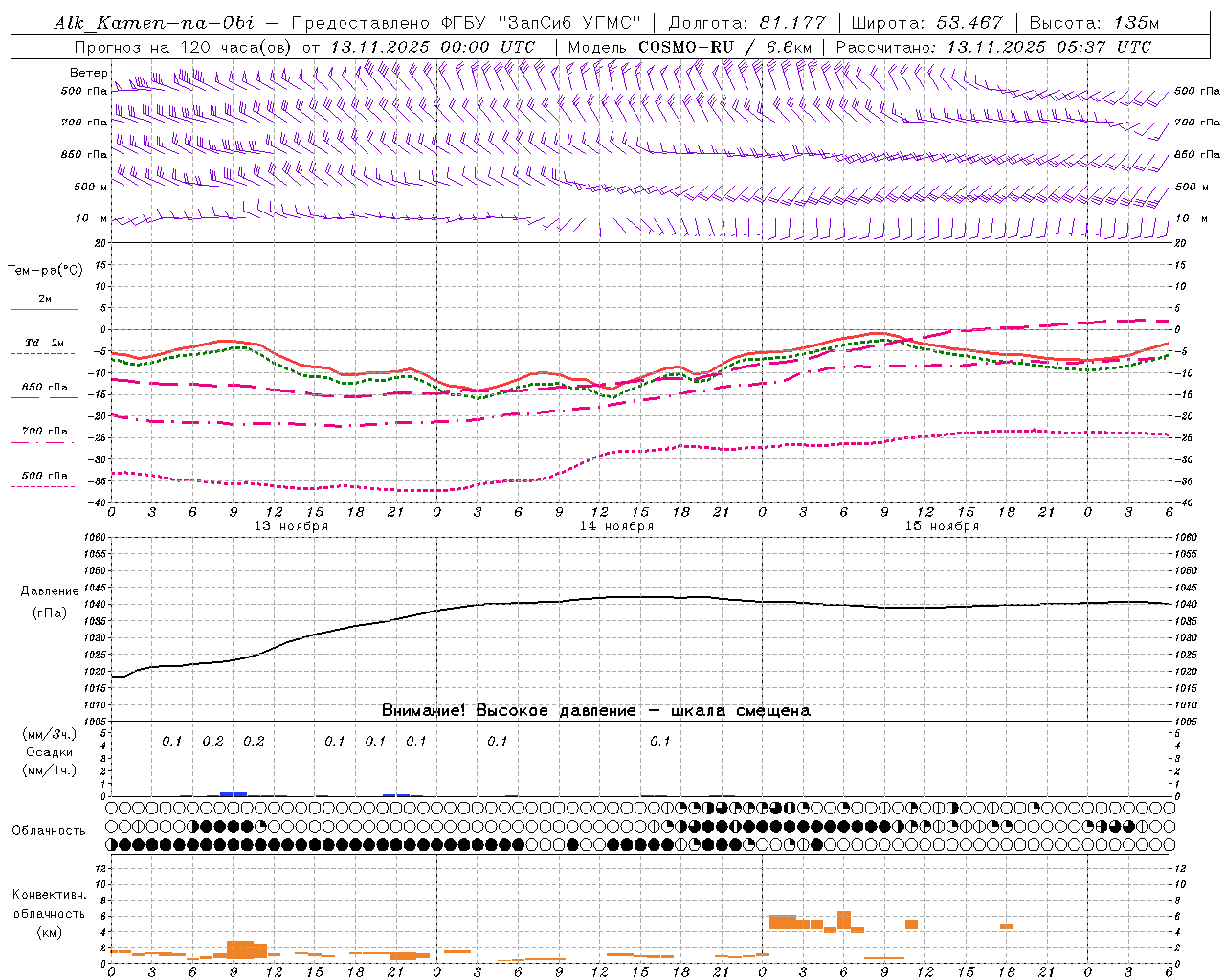1225x980 pixels.
Task: Click the -40 value on left temperature axis
Action: pos(99,502)
